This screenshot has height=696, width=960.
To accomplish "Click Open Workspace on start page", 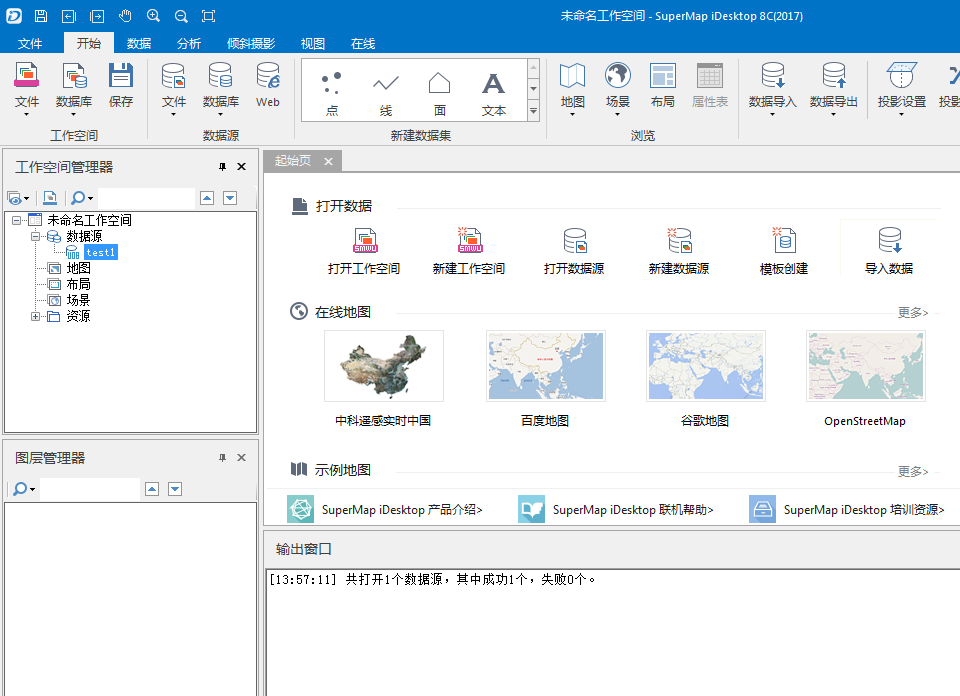I will pyautogui.click(x=364, y=251).
